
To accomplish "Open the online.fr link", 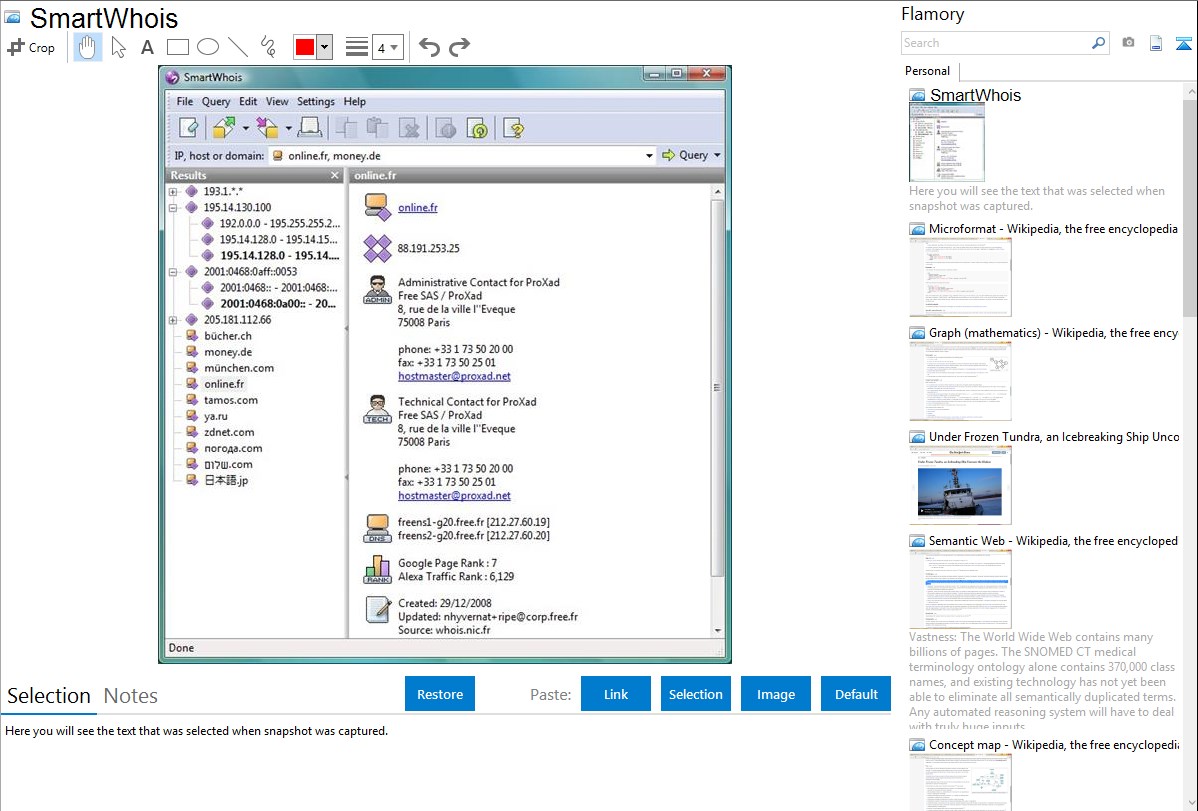I will (418, 208).
